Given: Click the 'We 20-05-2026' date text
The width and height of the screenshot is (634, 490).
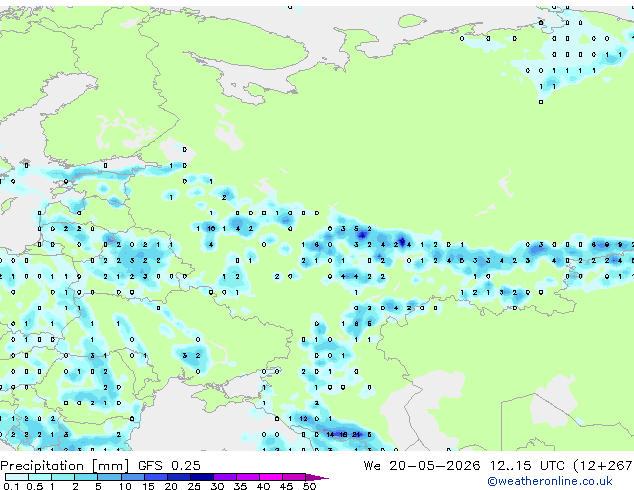Looking at the screenshot, I should (421, 465).
